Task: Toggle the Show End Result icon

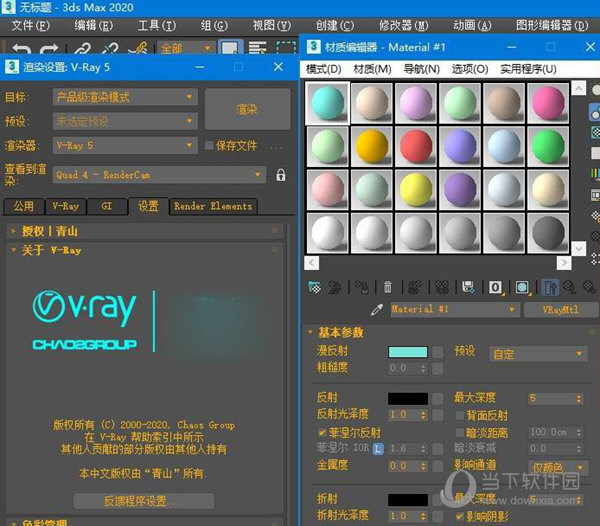Action: point(550,287)
